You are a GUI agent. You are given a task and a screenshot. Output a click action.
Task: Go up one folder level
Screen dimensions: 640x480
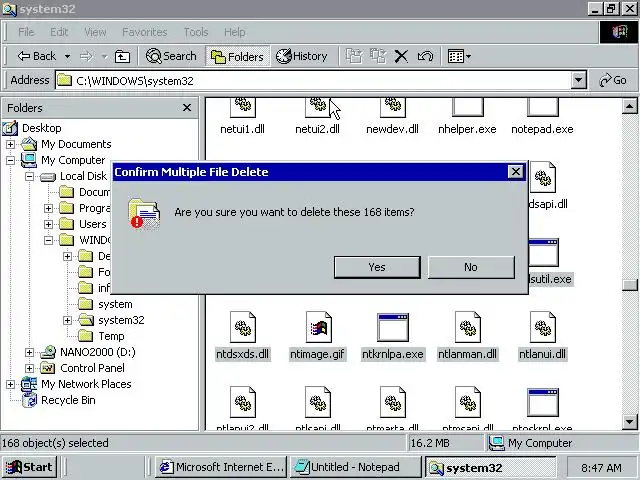(x=122, y=56)
